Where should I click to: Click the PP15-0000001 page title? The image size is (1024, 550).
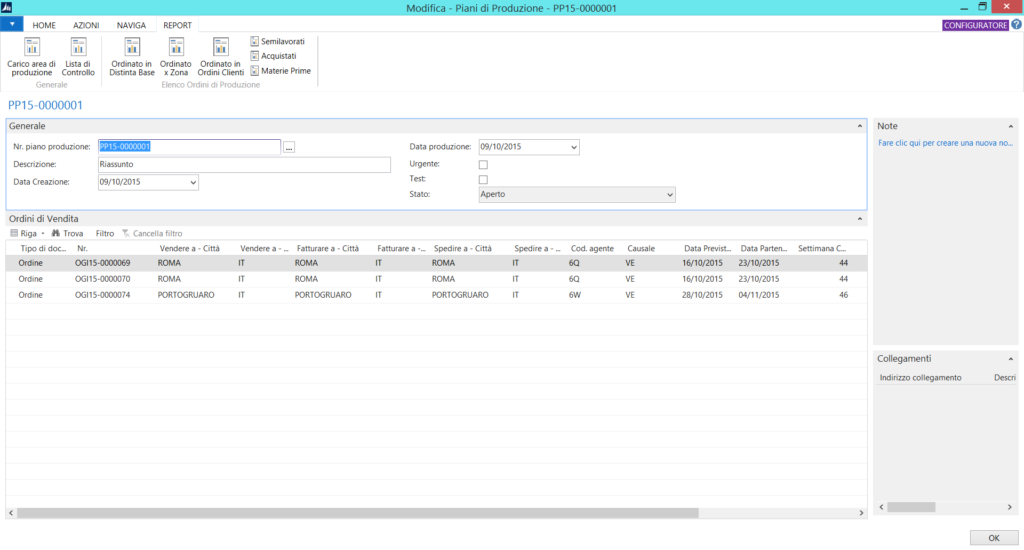point(45,105)
